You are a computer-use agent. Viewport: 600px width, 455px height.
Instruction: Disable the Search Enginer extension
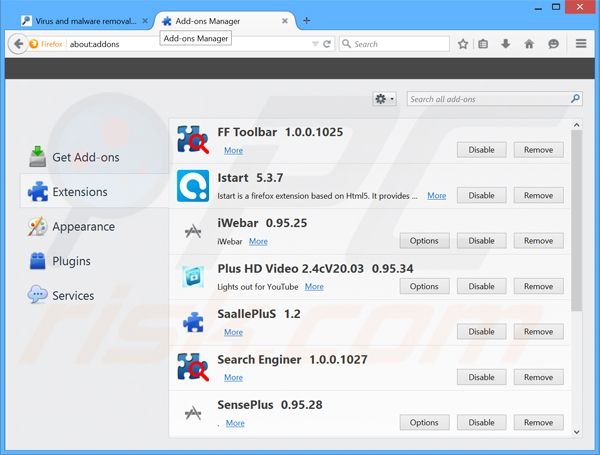coord(481,377)
